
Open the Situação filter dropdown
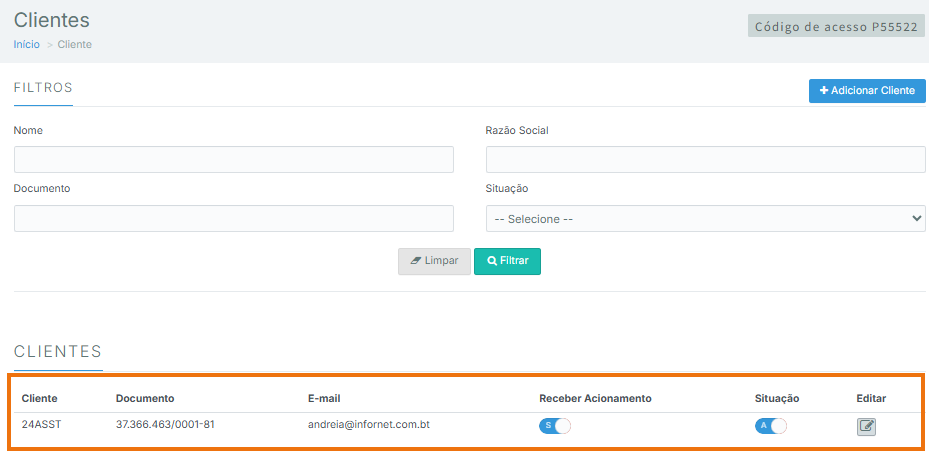[x=705, y=219]
